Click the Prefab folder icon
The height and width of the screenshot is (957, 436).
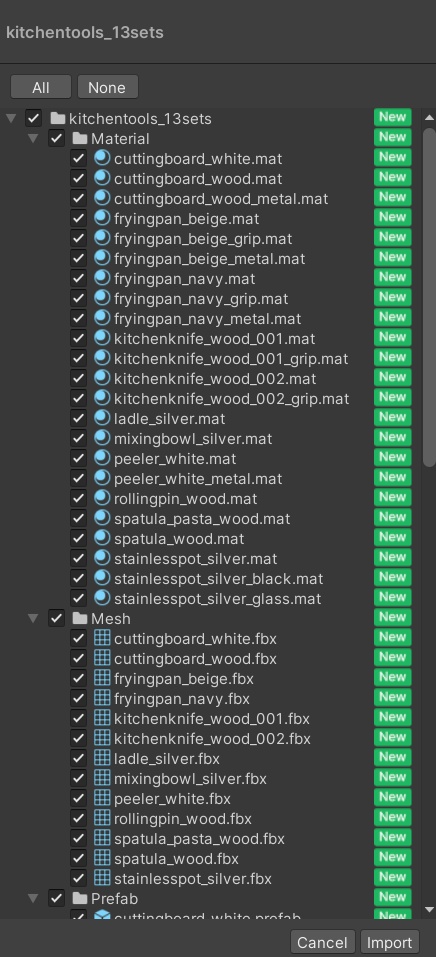tap(80, 898)
